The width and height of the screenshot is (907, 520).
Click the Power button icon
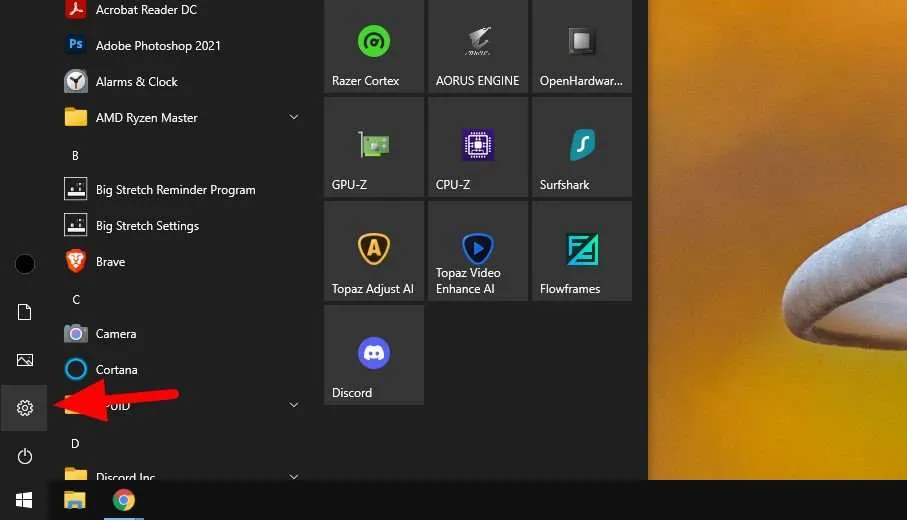click(24, 456)
